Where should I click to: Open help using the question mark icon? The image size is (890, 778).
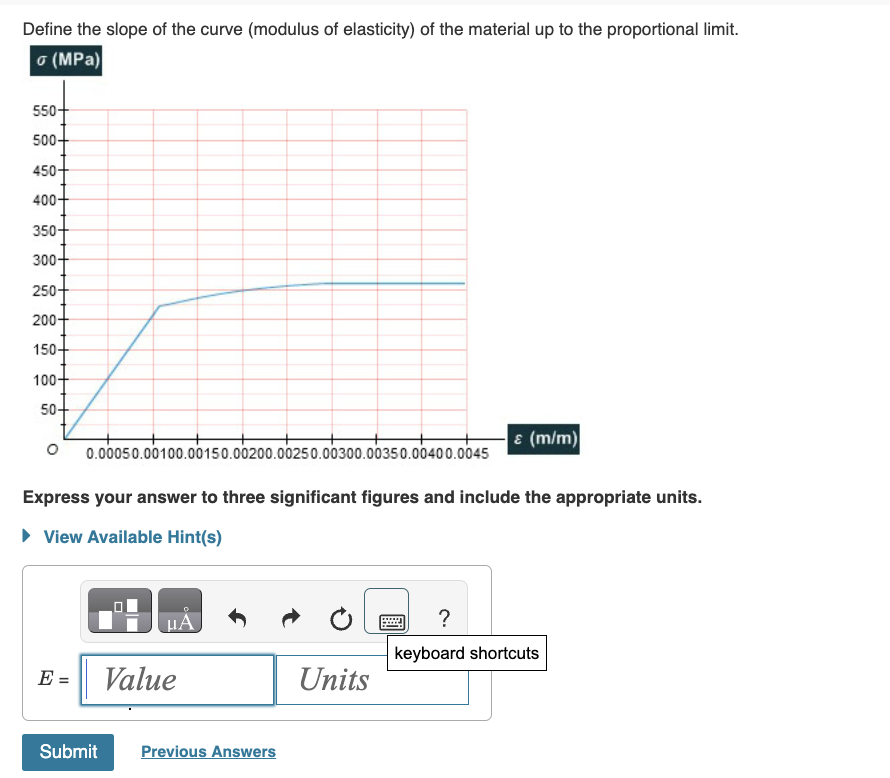[x=443, y=618]
